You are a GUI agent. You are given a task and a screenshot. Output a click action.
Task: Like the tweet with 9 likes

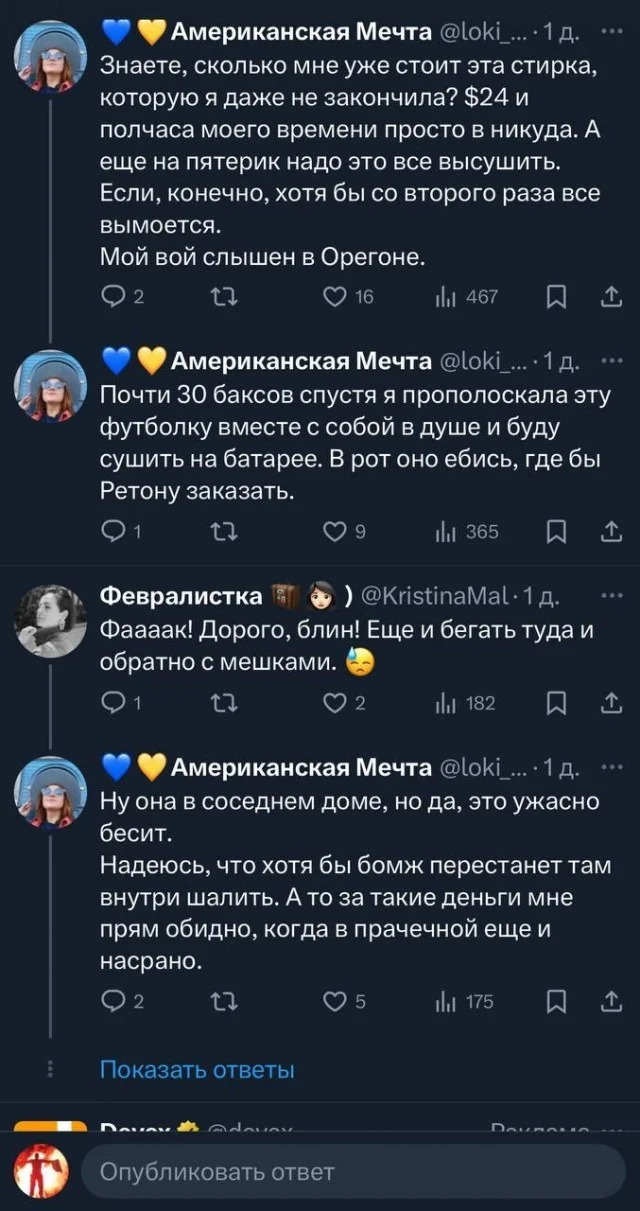(337, 532)
